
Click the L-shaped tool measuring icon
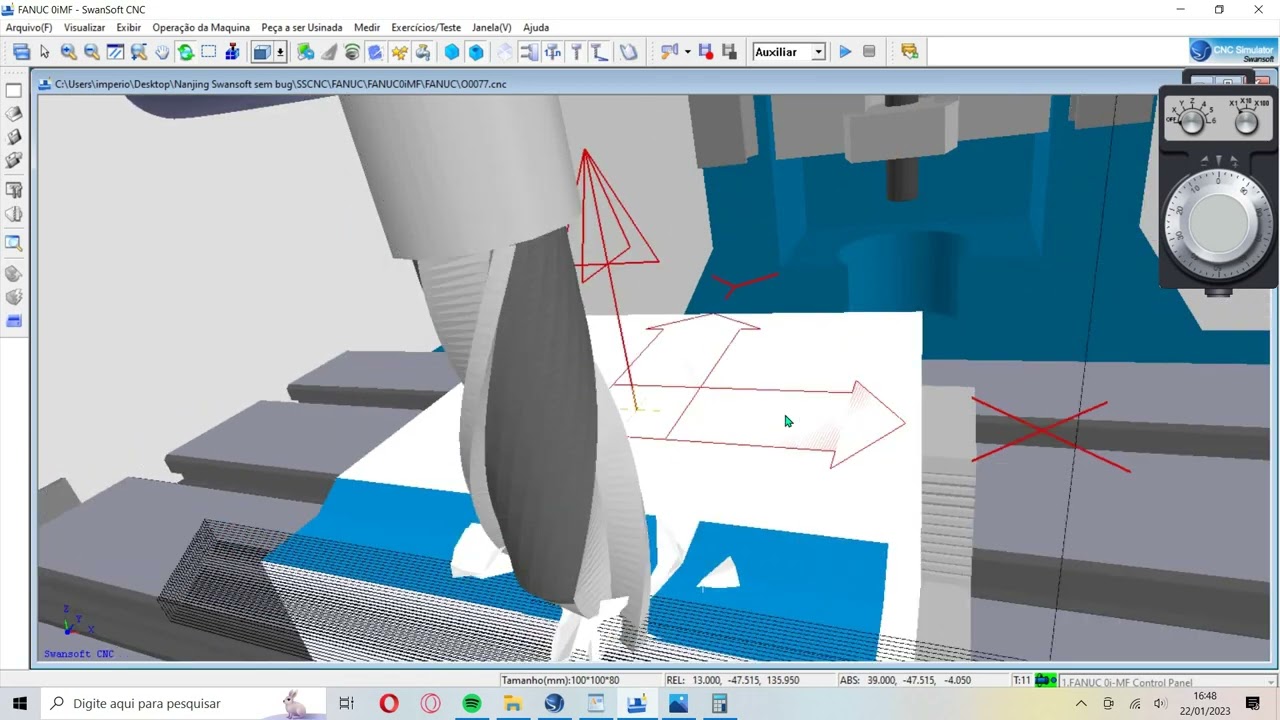(599, 52)
